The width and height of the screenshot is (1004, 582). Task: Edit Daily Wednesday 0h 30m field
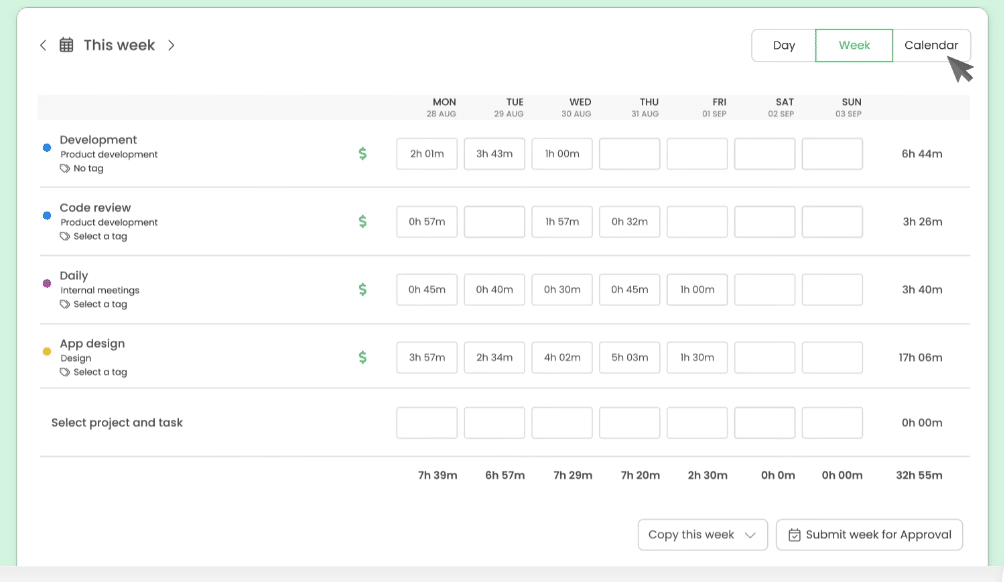562,289
